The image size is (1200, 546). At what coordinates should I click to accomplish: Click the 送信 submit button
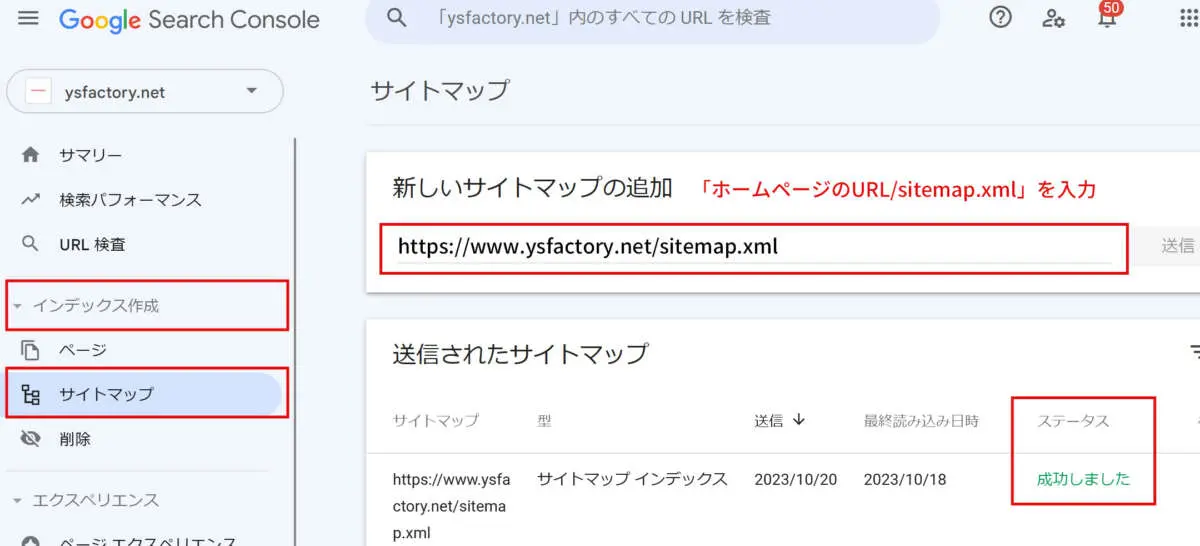click(1178, 246)
